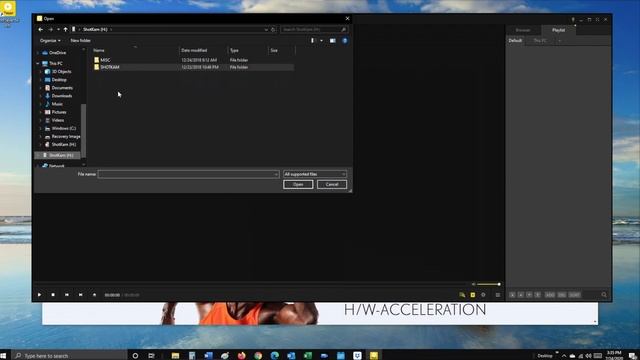Image resolution: width=640 pixels, height=360 pixels.
Task: Select the MISC folder
Action: point(105,60)
